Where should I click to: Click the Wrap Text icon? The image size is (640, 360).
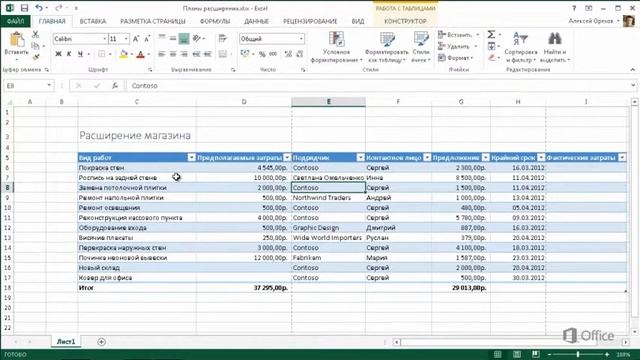tap(222, 39)
